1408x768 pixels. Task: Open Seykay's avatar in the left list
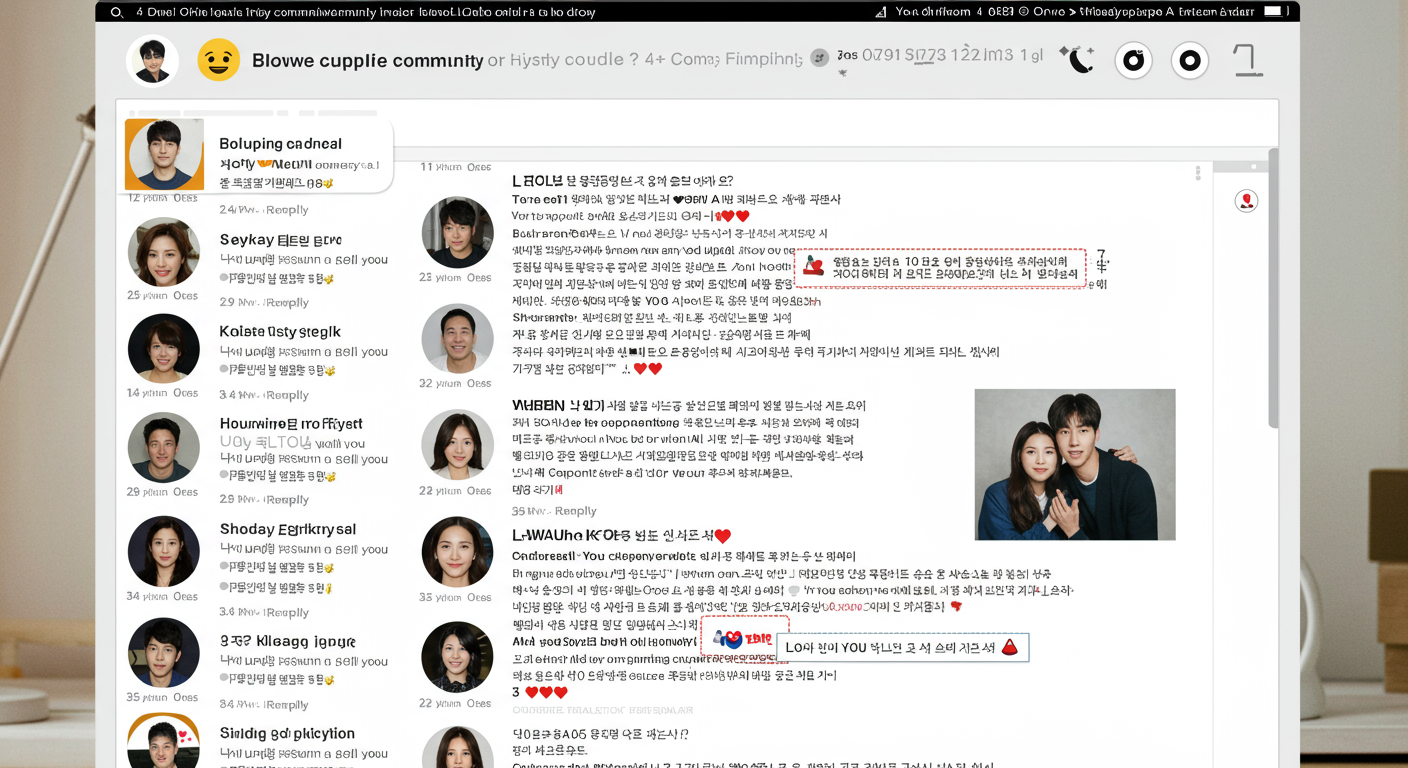[x=164, y=253]
